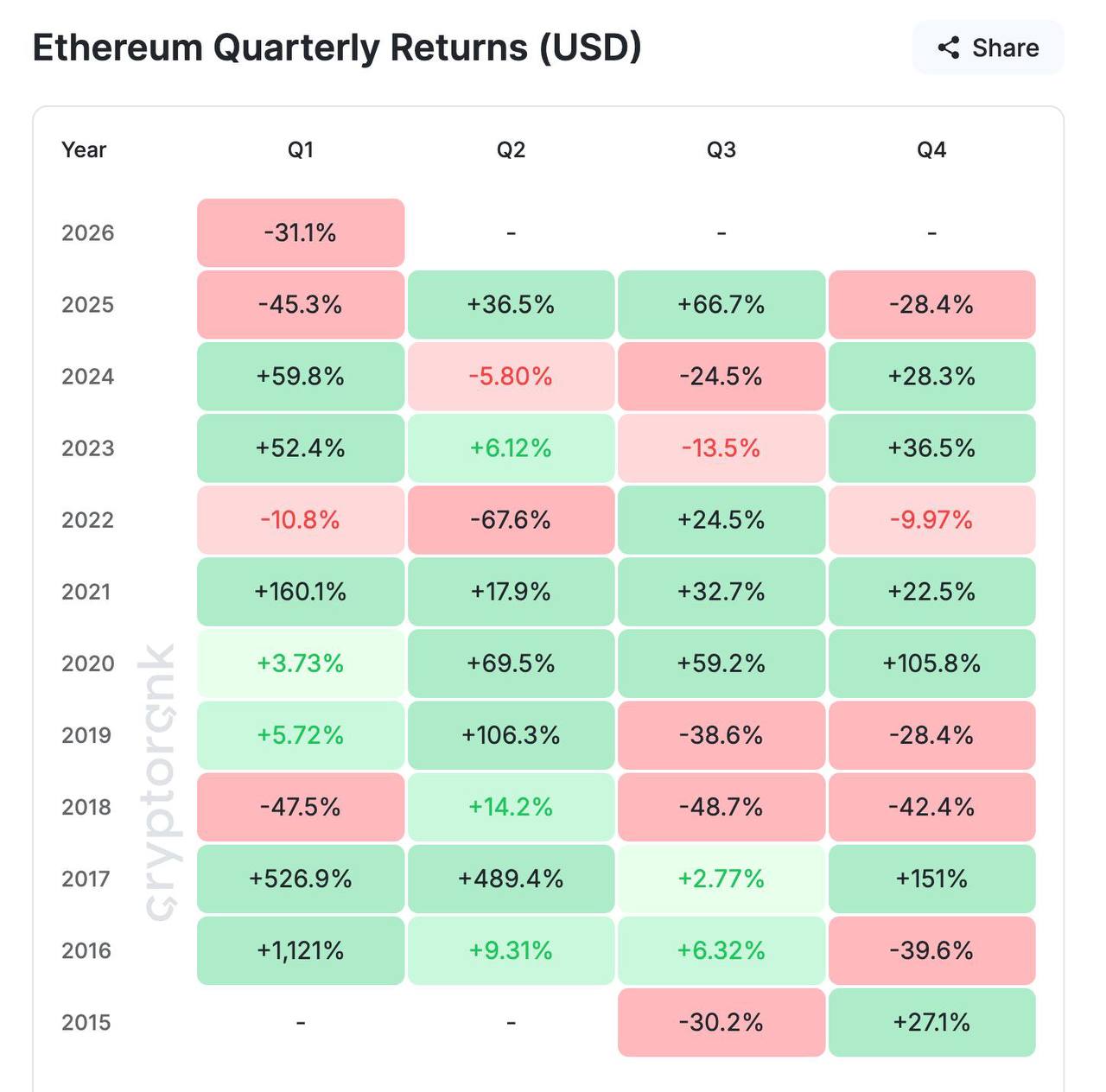Click the share icon glyph
This screenshot has height=1092, width=1106.
pos(949,48)
